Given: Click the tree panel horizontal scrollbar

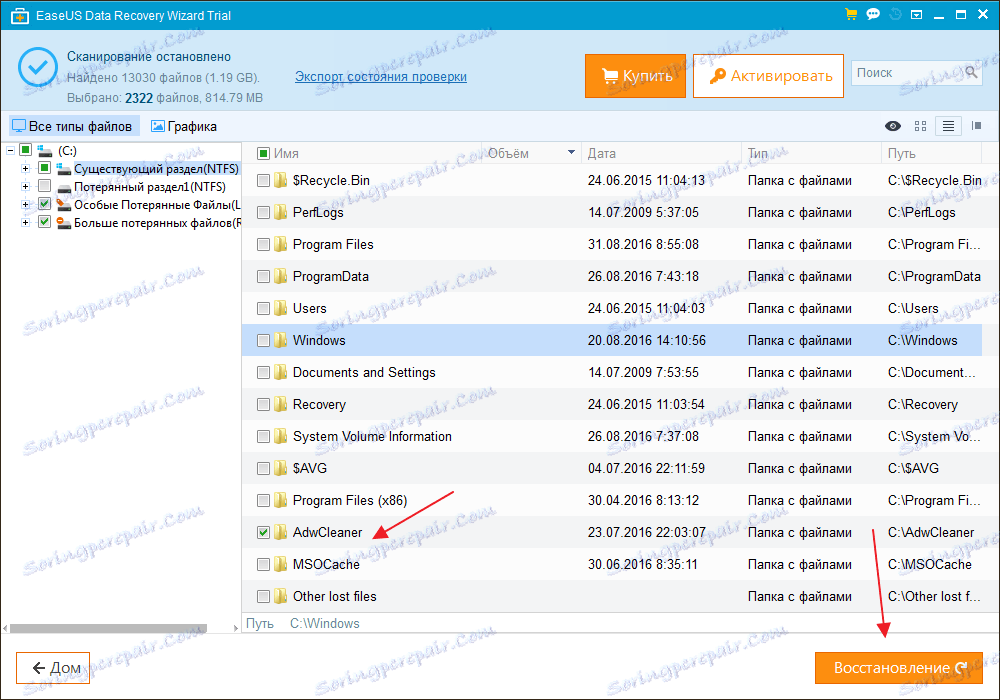Looking at the screenshot, I should (x=108, y=629).
